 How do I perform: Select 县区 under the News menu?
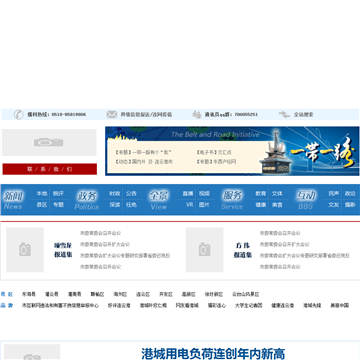click(42, 205)
